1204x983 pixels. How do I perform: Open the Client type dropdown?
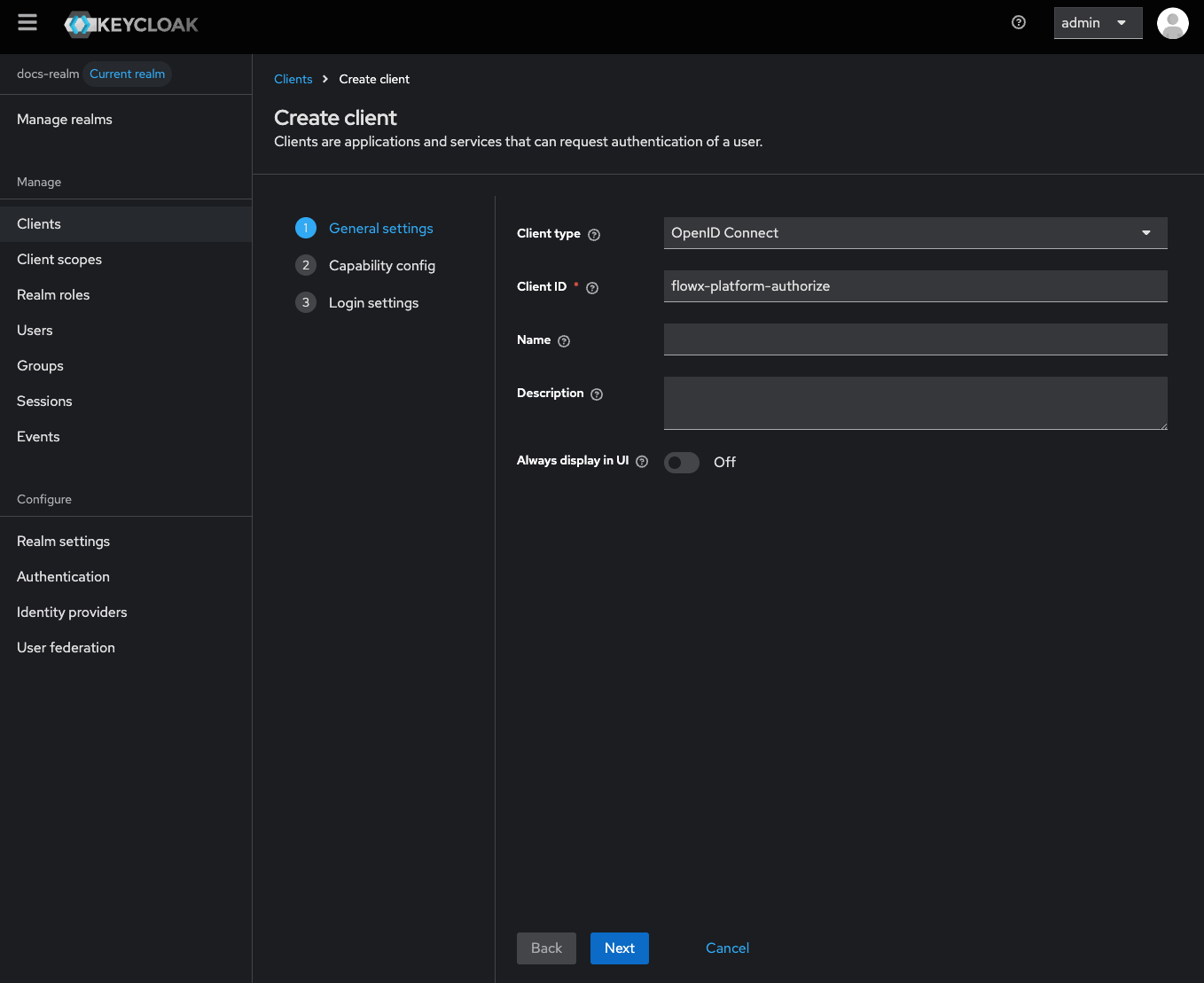click(x=914, y=233)
